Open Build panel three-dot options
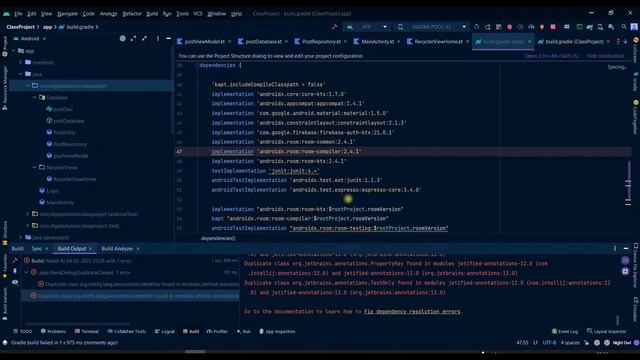Image resolution: width=640 pixels, height=360 pixels. click(615, 248)
